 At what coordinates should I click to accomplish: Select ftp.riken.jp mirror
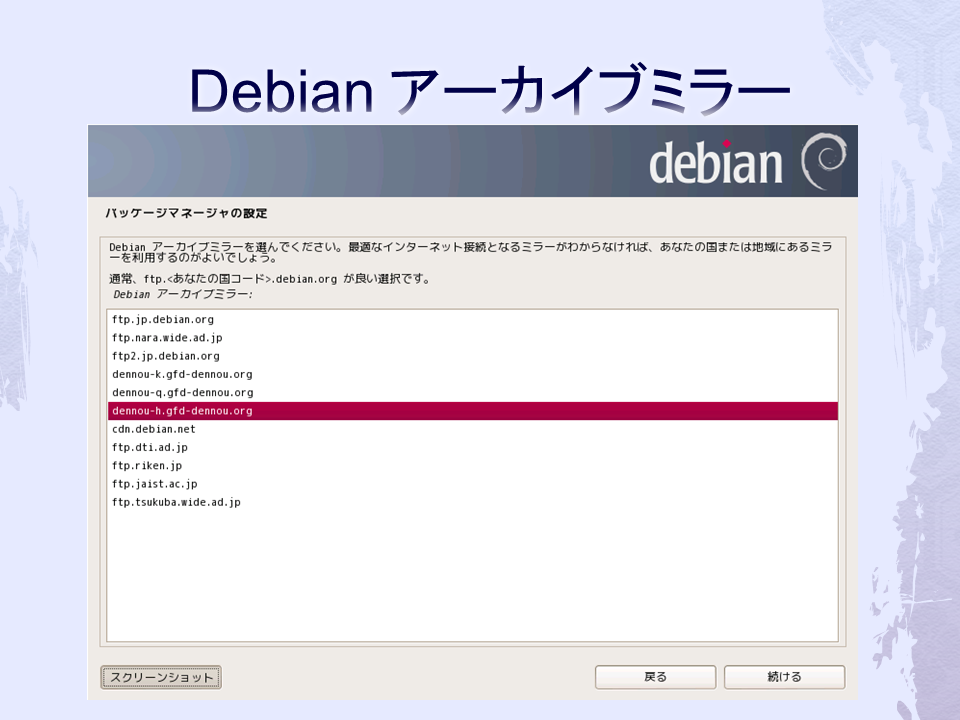click(473, 466)
